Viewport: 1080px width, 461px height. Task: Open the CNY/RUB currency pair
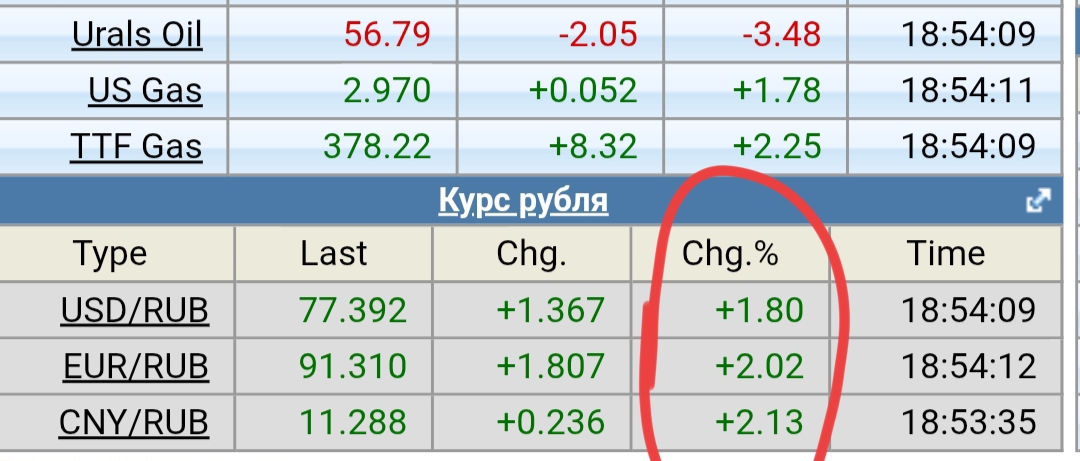135,423
